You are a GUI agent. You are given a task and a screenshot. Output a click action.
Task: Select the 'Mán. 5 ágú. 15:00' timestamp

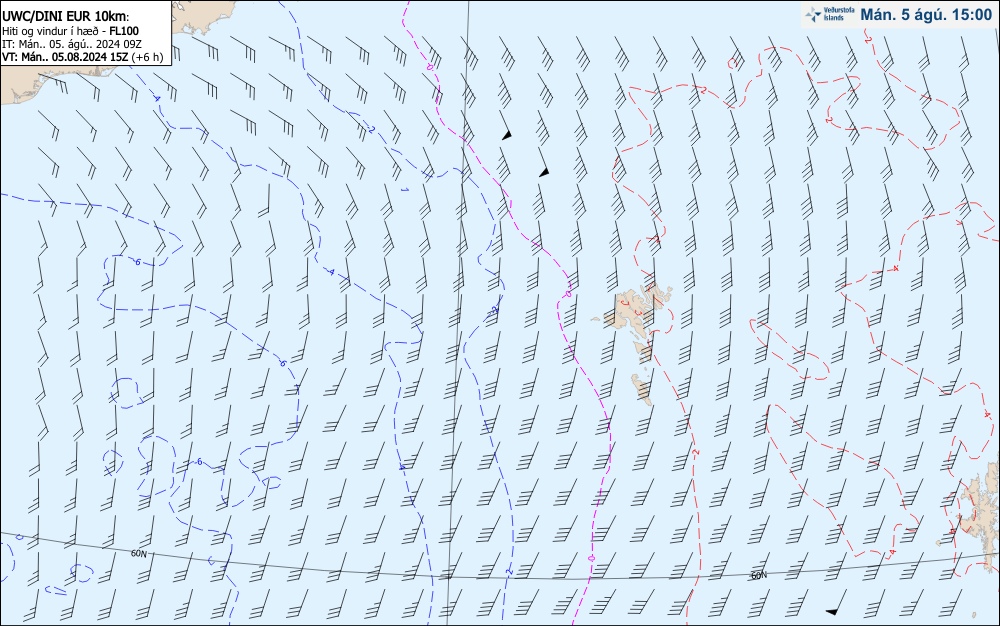coord(926,15)
